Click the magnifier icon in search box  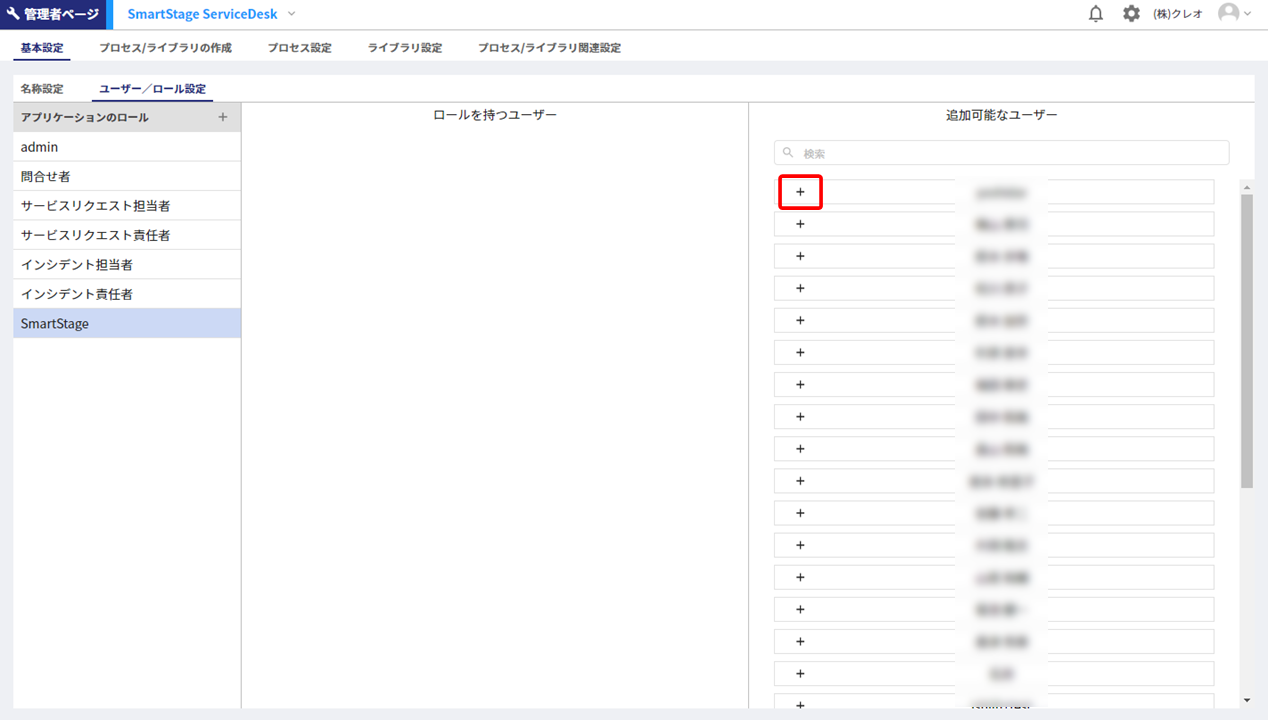point(788,153)
